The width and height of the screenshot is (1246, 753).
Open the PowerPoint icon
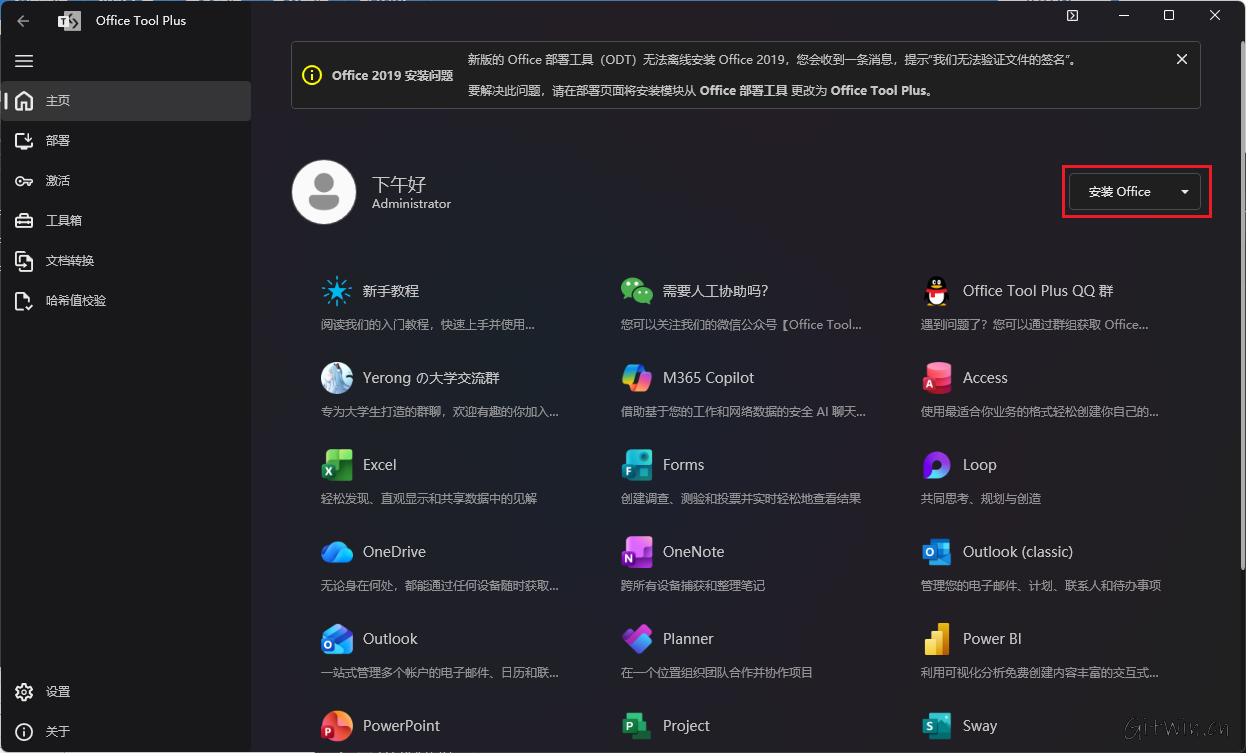pos(337,726)
